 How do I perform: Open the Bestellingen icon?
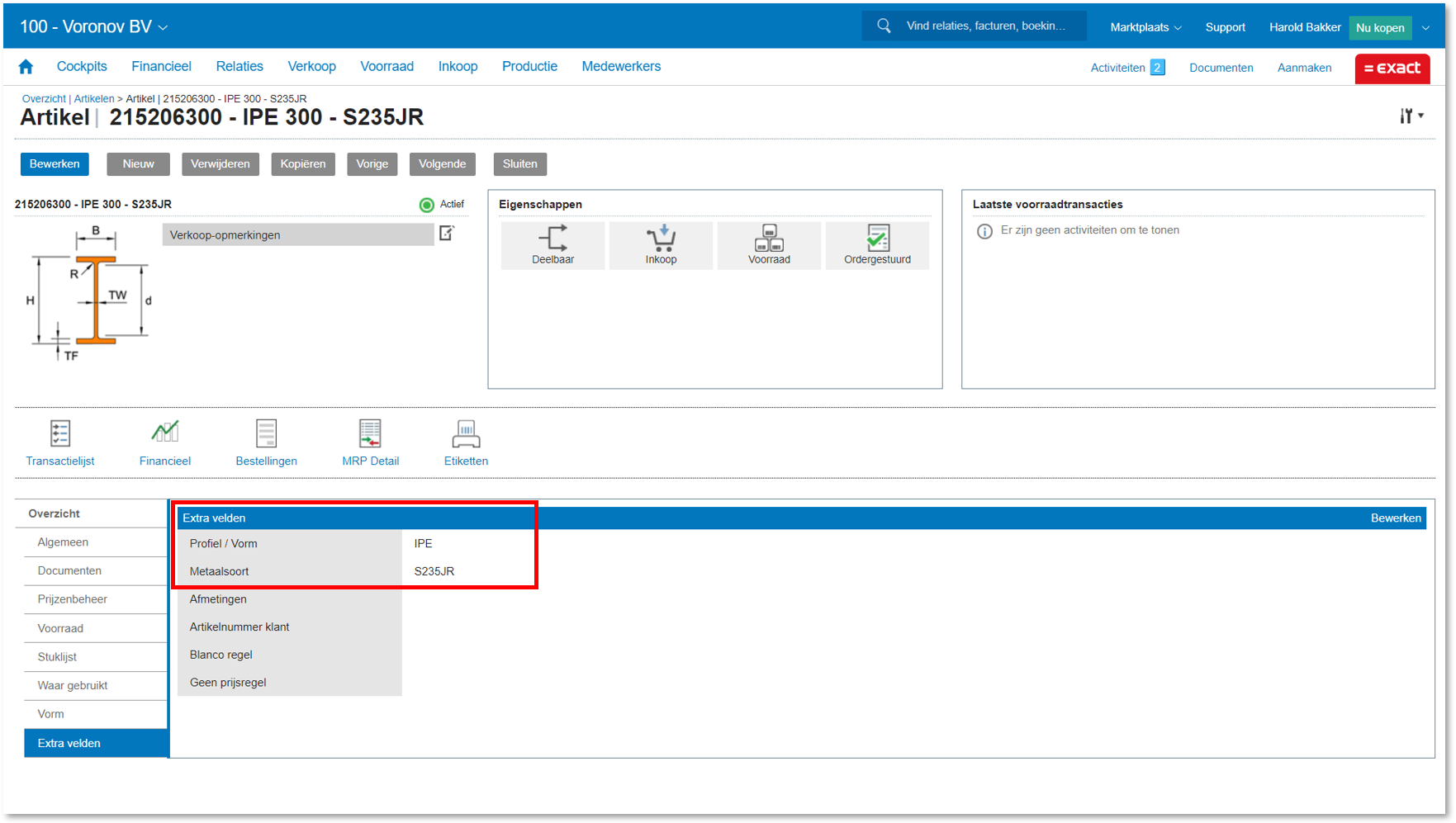266,434
